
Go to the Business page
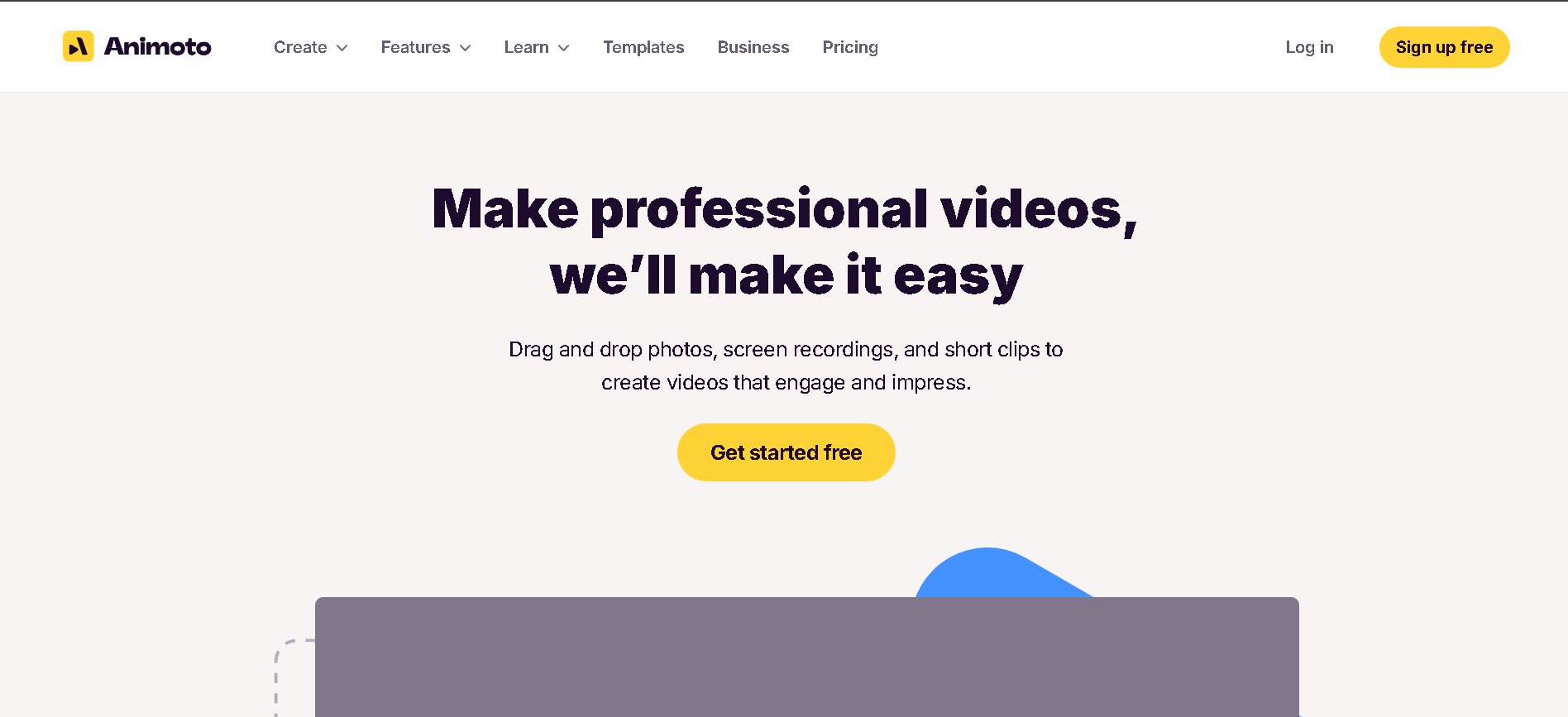tap(753, 47)
